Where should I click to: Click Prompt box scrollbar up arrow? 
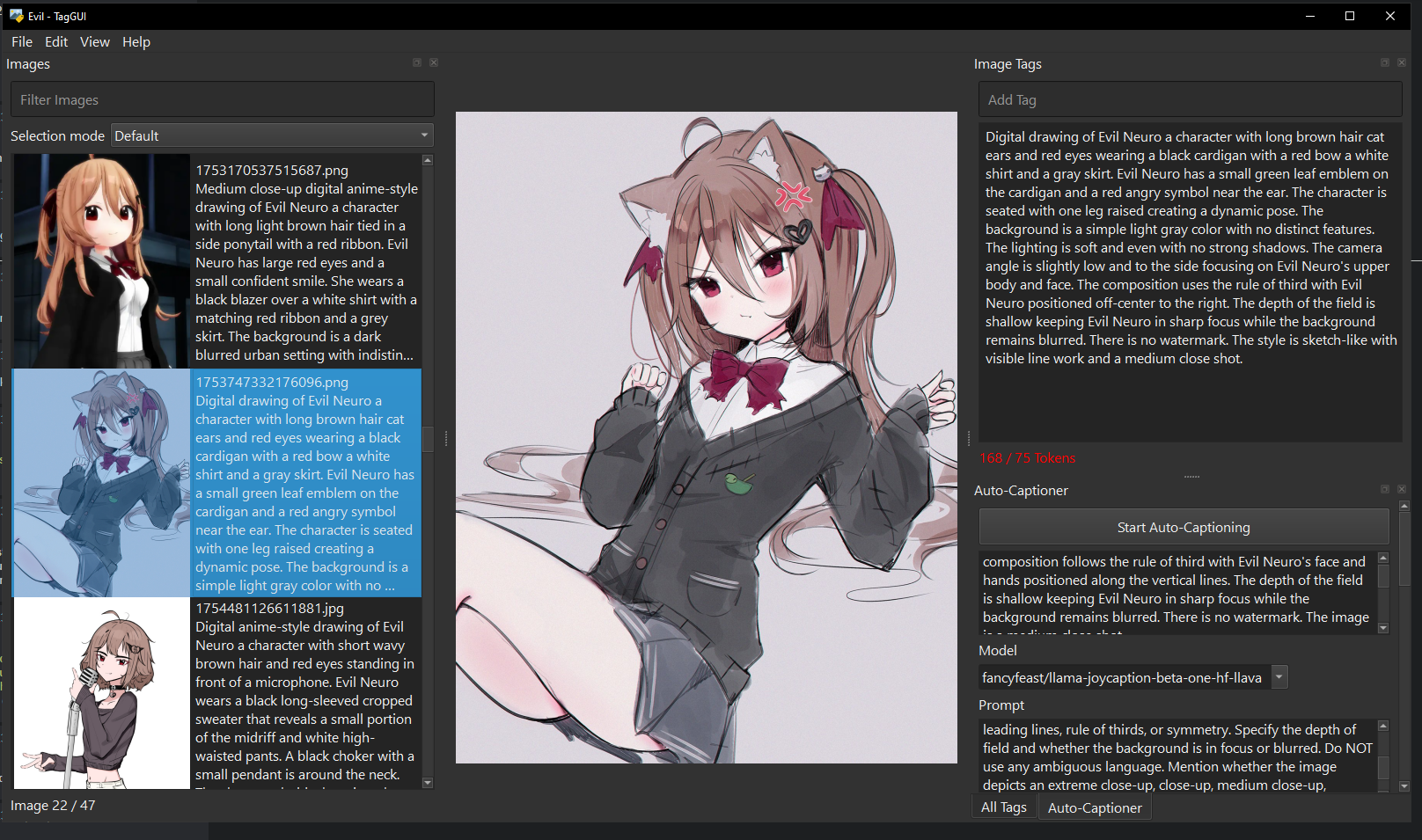1382,726
